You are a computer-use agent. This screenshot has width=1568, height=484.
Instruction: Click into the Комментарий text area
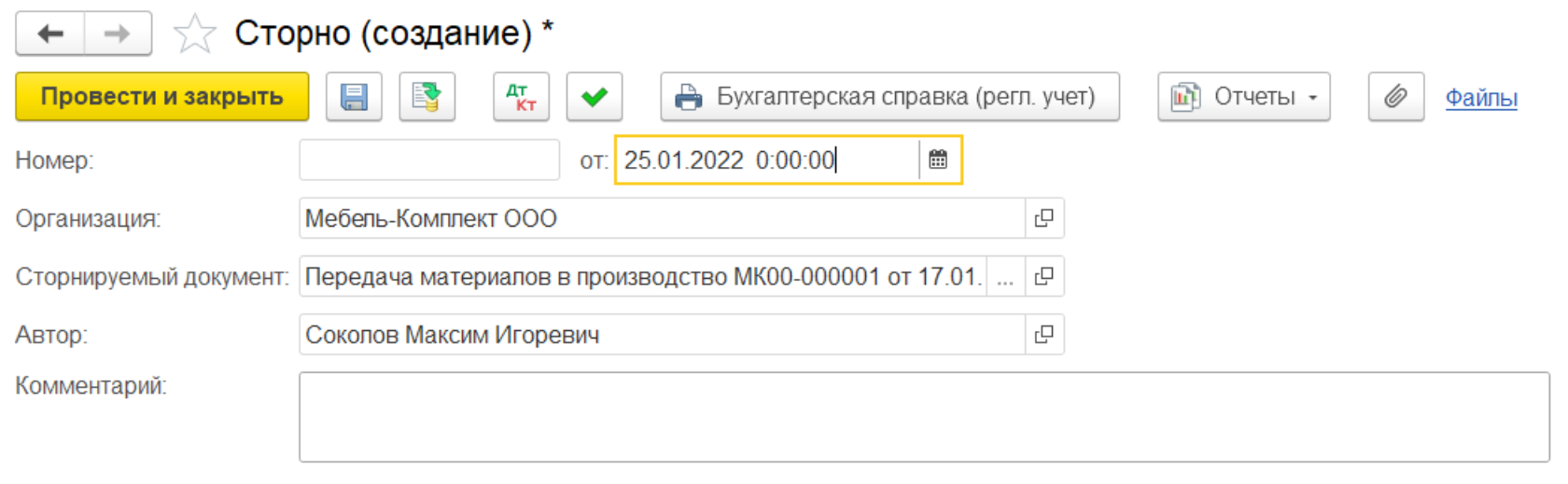point(924,417)
